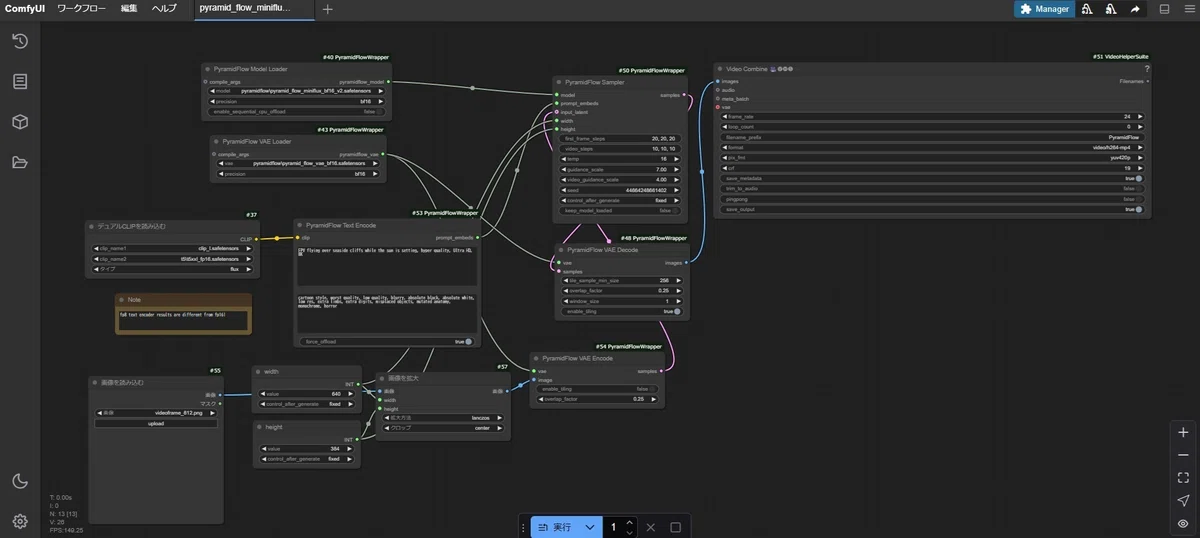This screenshot has width=1200, height=538.
Task: Decrease batch count down arrow
Action: (629, 532)
